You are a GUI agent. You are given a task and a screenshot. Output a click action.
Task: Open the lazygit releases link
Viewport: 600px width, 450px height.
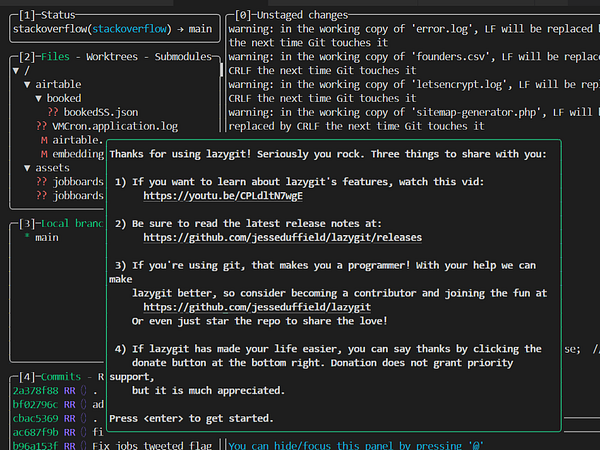[282, 238]
